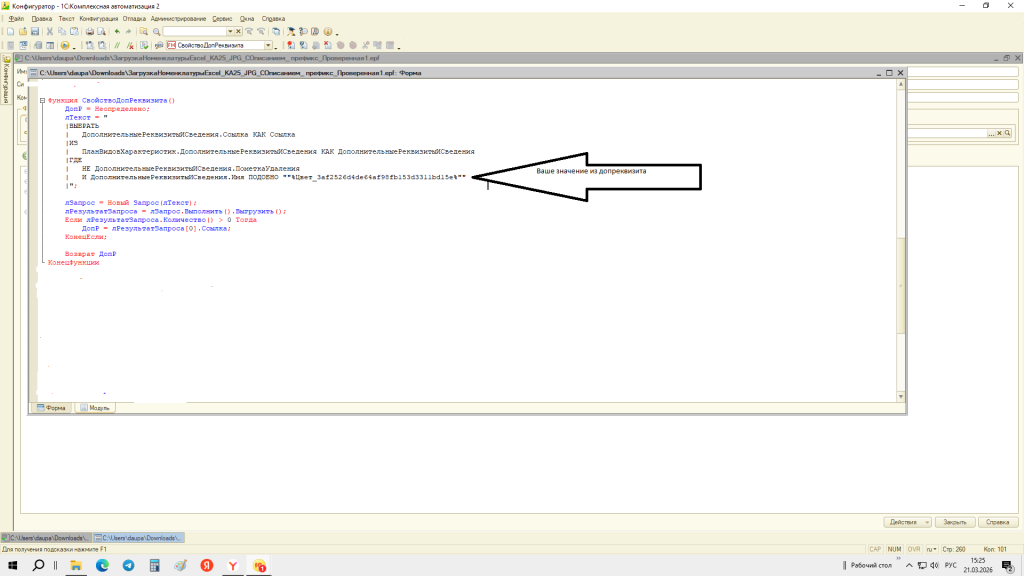Start debugging with the orange play icon
The width and height of the screenshot is (1024, 576).
pos(65,46)
